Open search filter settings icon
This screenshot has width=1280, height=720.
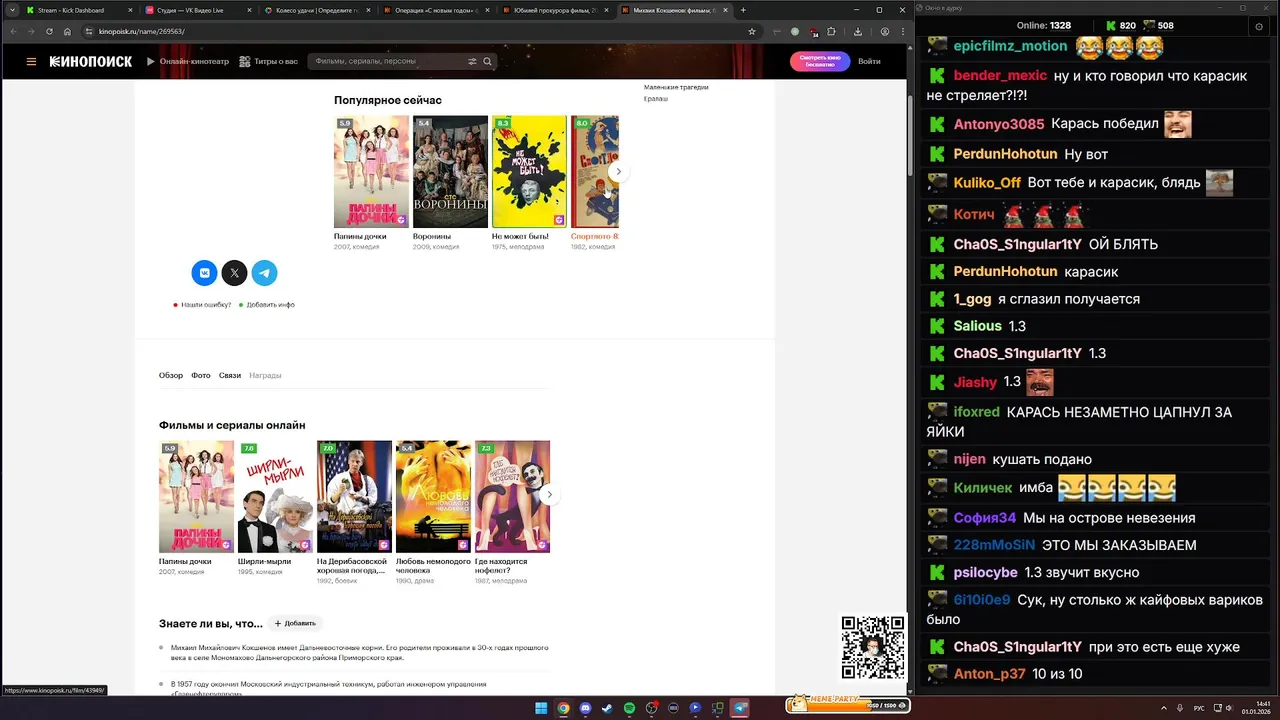(x=472, y=61)
